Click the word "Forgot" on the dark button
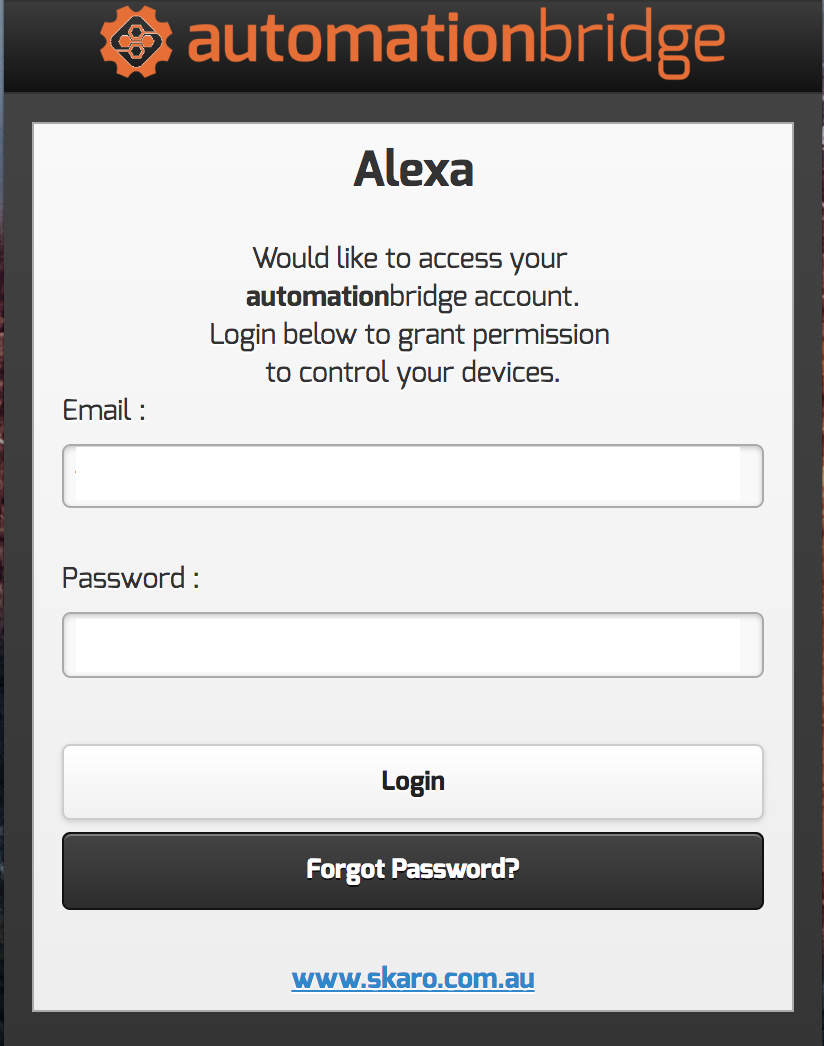This screenshot has width=824, height=1046. pyautogui.click(x=346, y=869)
